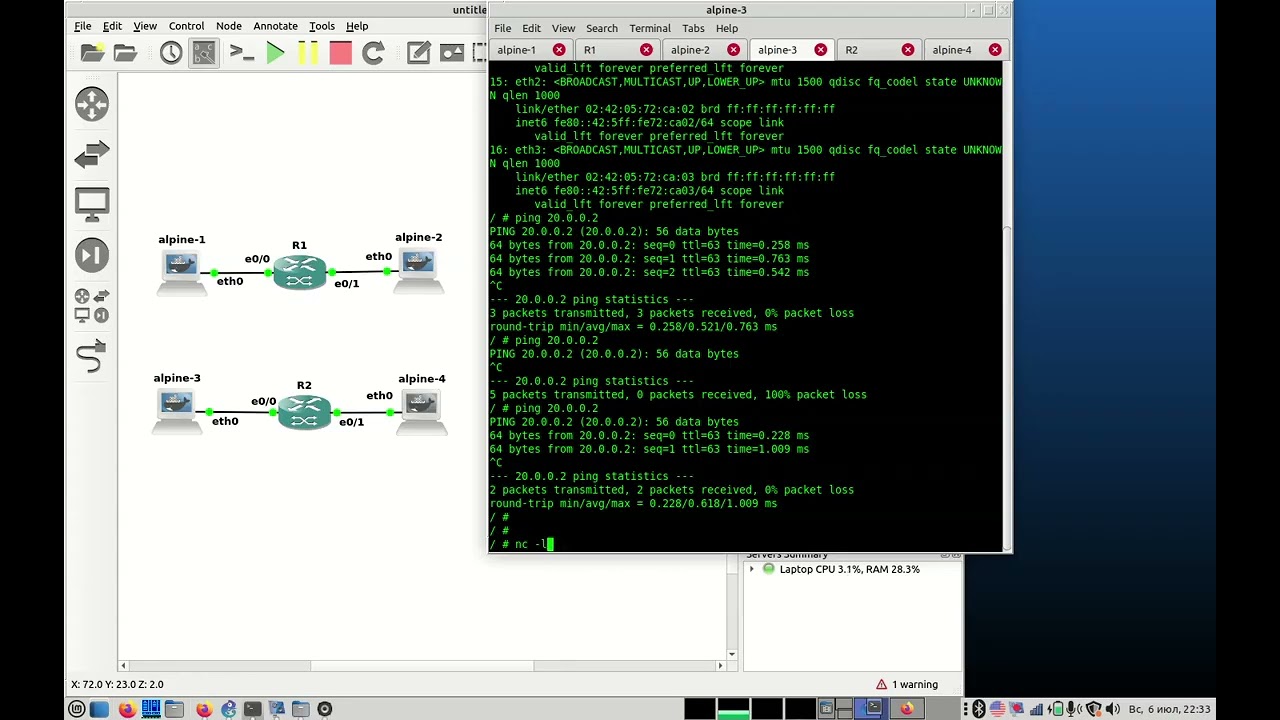Toggle show/hide interface labels button
This screenshot has width=1280, height=720.
point(204,53)
